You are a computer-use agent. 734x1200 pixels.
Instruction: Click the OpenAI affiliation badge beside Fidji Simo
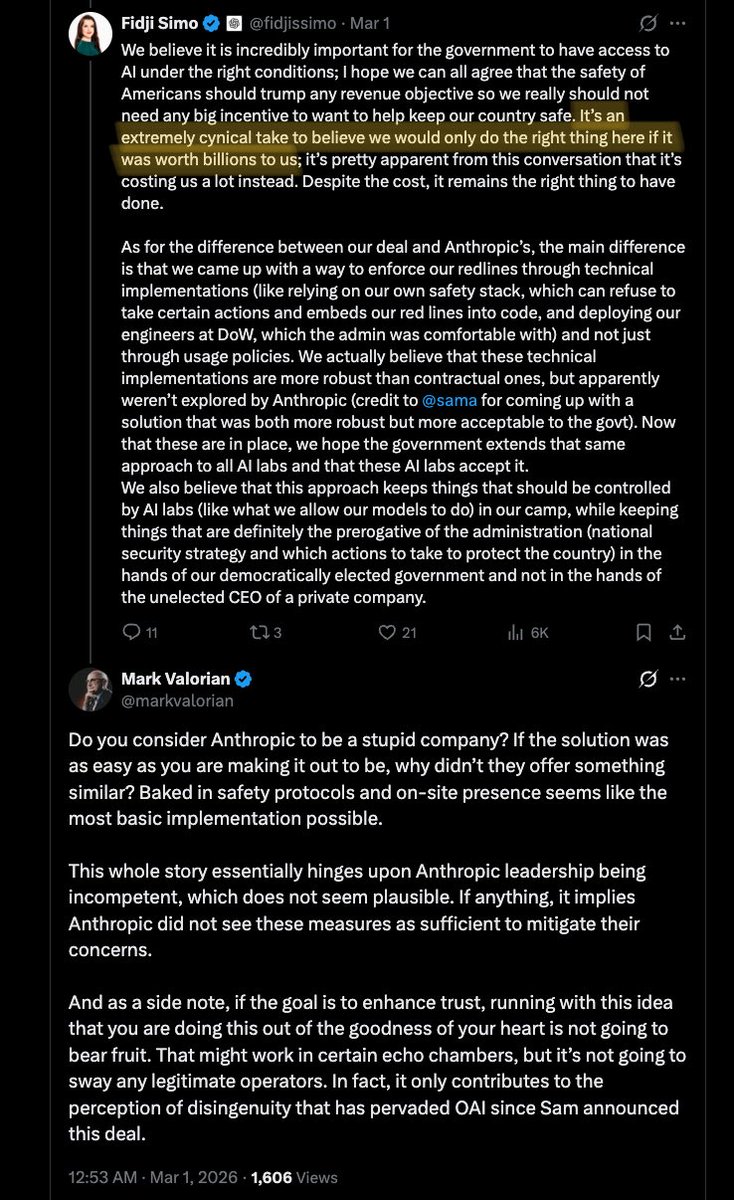pos(233,23)
